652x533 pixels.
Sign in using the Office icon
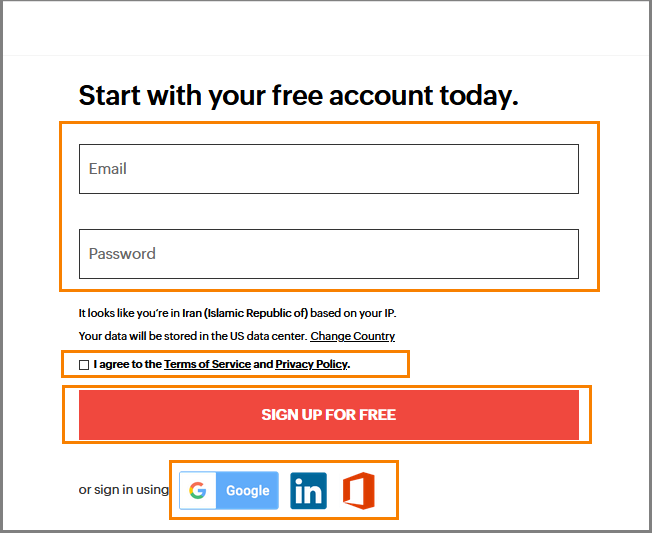[359, 490]
